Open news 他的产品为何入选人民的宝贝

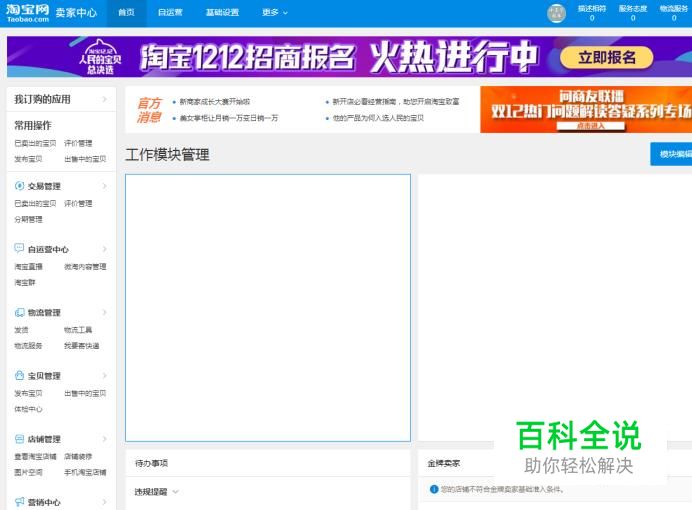pos(378,118)
